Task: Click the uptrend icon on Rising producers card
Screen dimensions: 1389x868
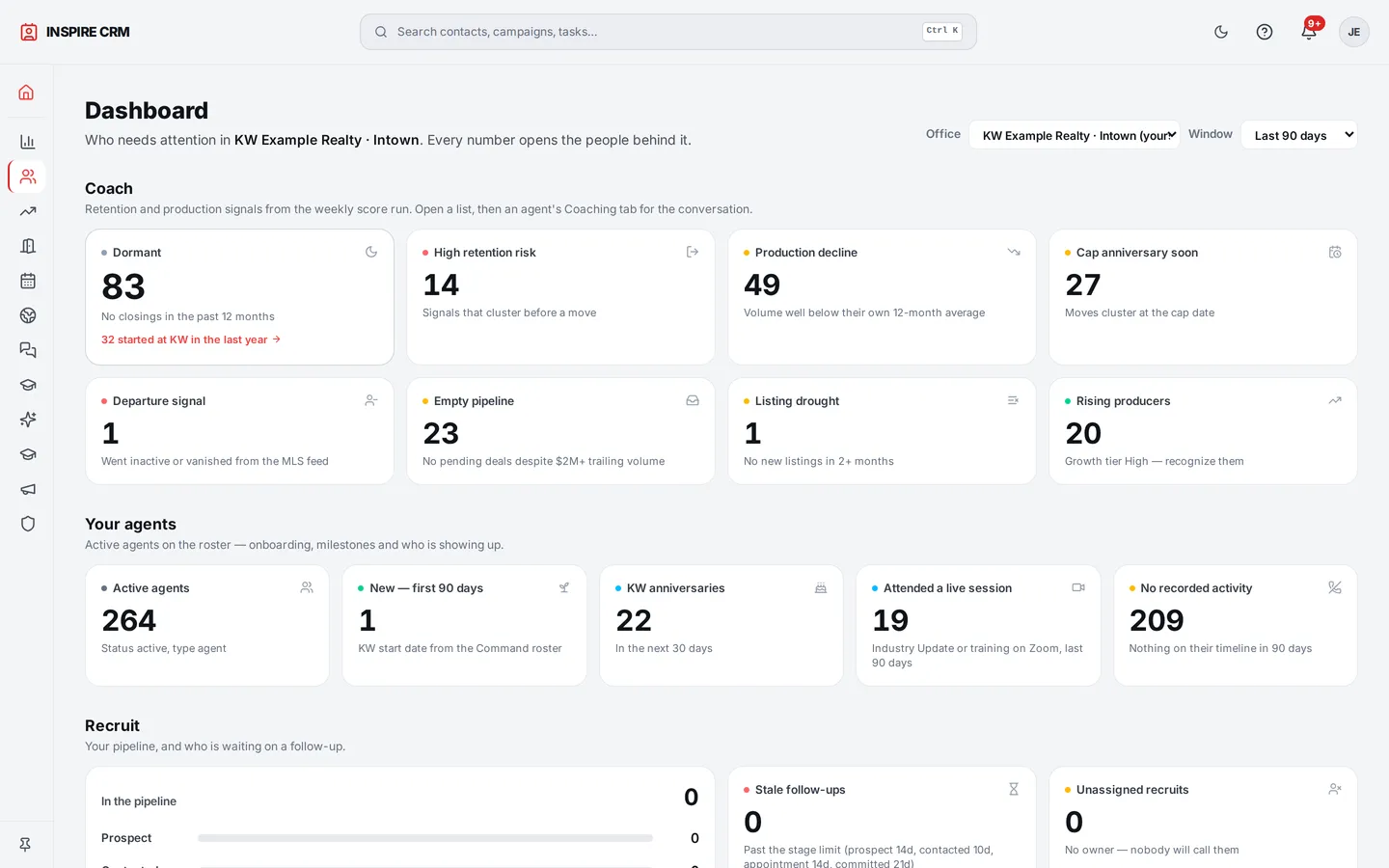Action: click(1335, 400)
